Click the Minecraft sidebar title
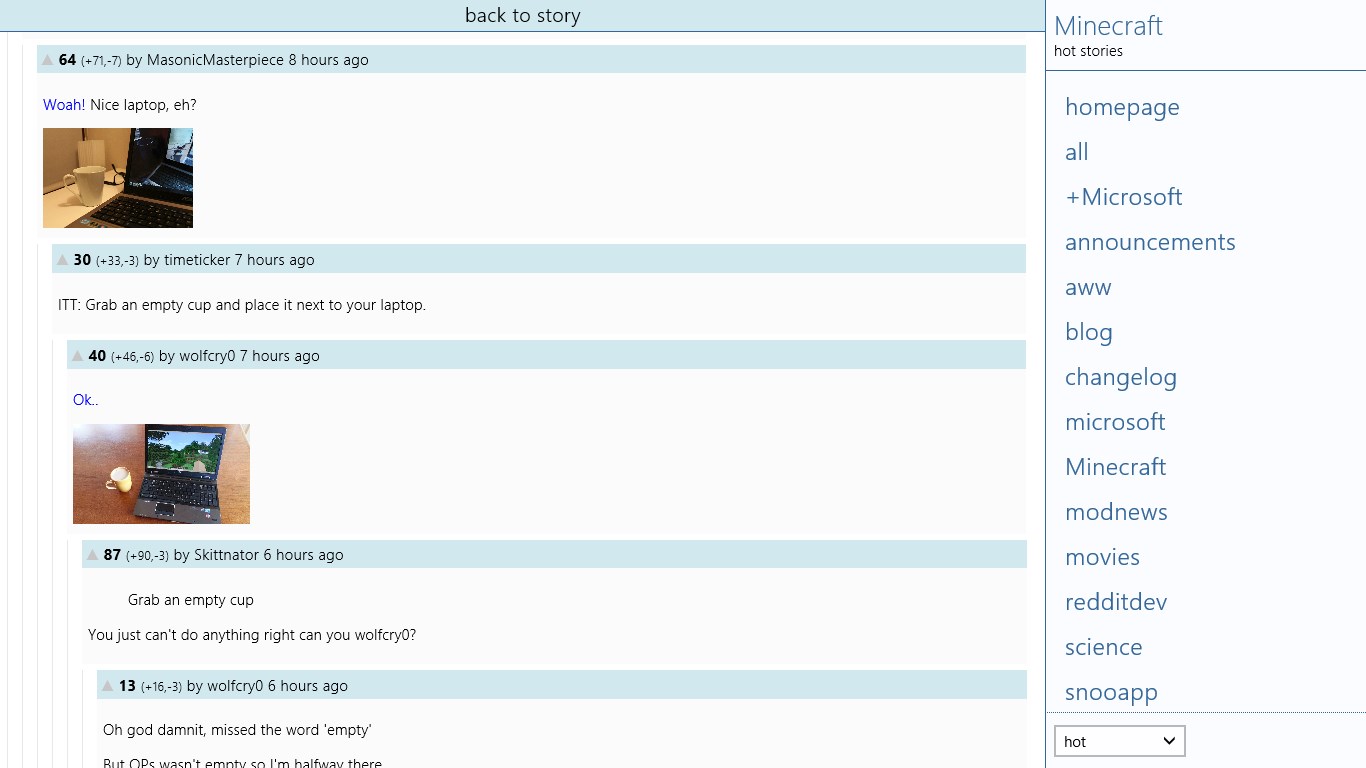Viewport: 1366px width, 768px height. [1109, 26]
